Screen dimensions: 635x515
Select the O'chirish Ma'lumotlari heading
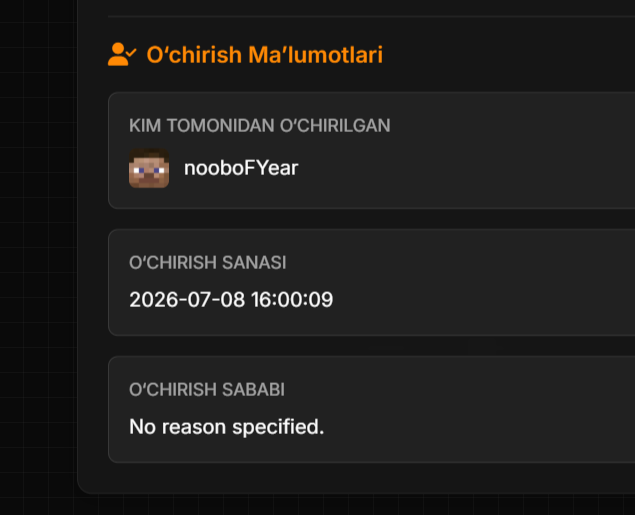(264, 55)
